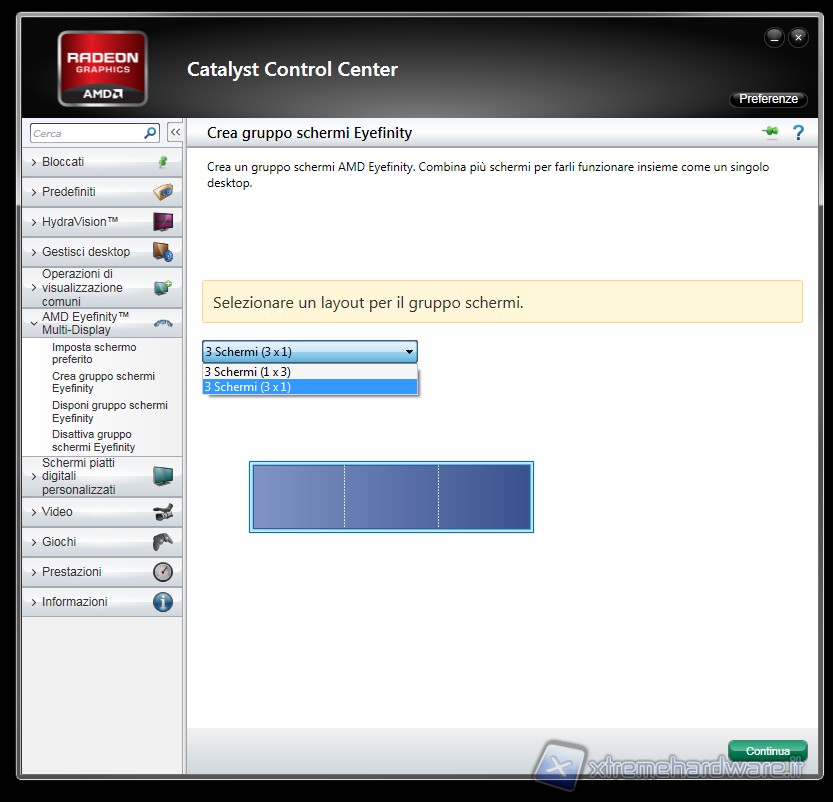Click the Prestazioni gauge icon
Image resolution: width=833 pixels, height=802 pixels.
tap(162, 572)
